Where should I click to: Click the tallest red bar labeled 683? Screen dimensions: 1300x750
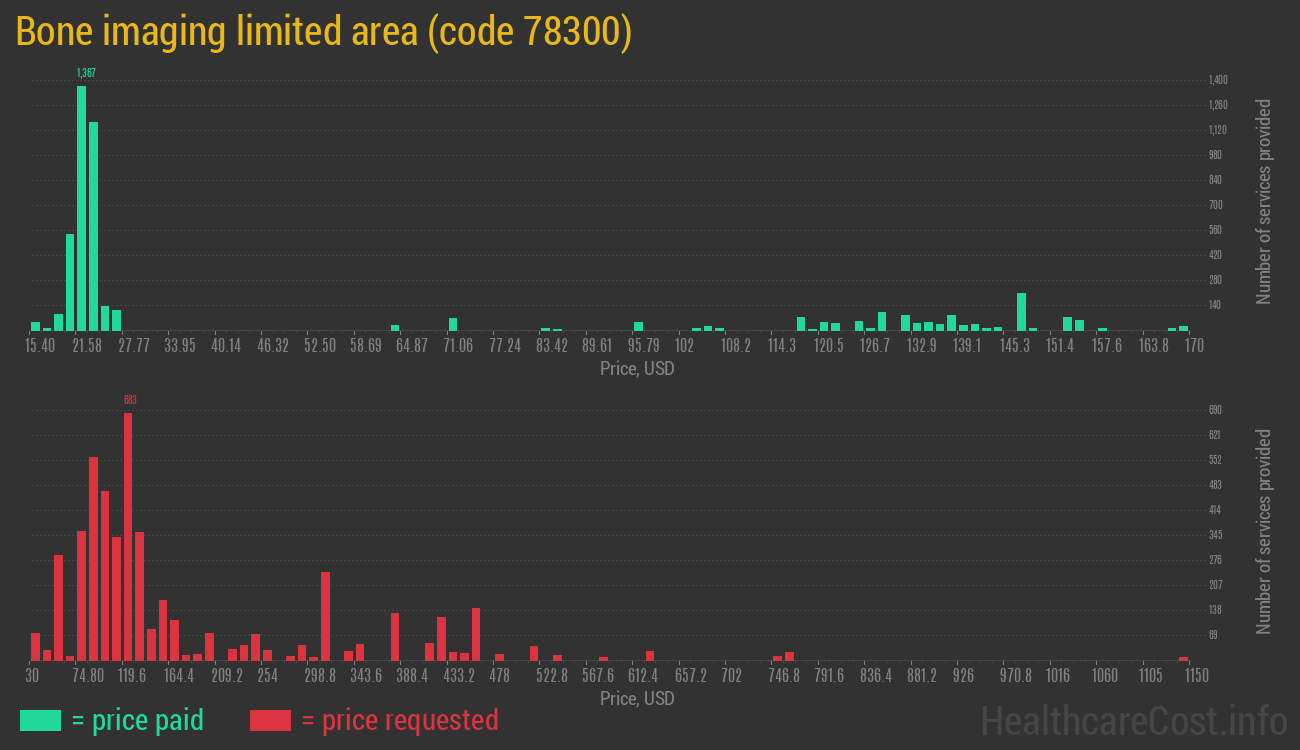pos(128,536)
